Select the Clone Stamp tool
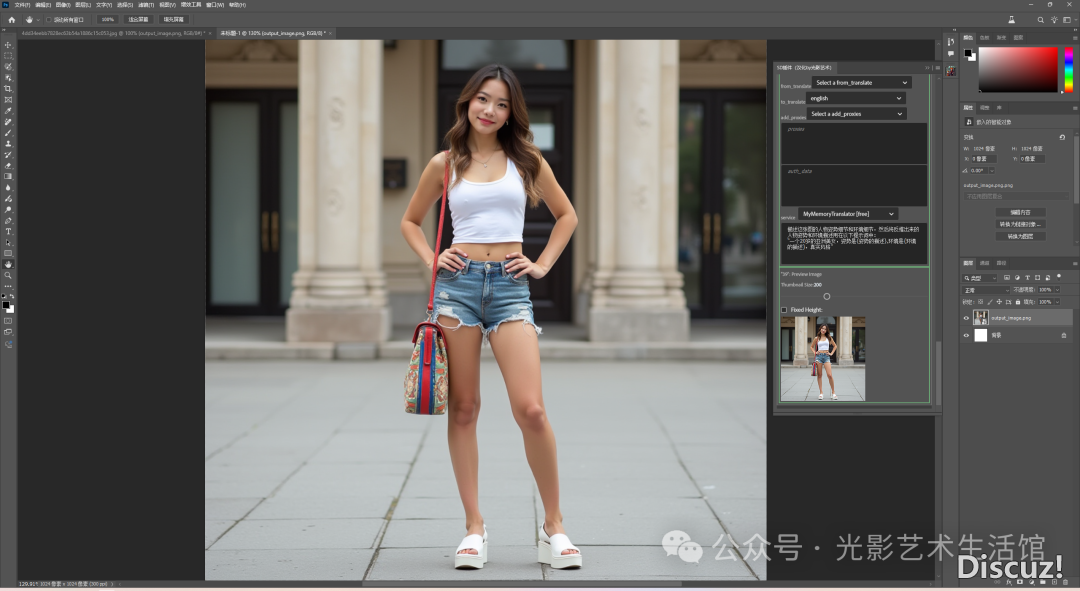 (8, 144)
